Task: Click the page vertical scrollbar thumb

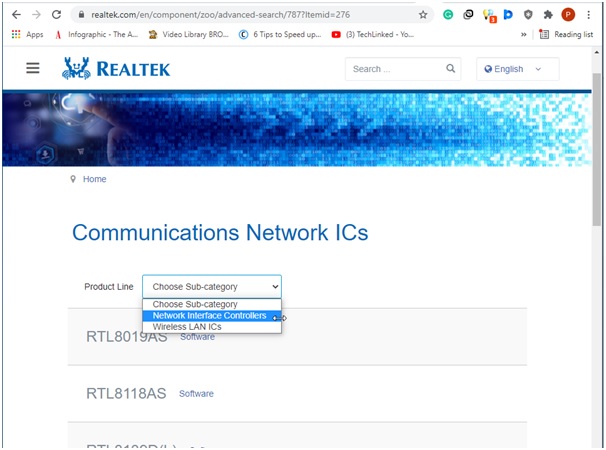Action: click(x=597, y=149)
